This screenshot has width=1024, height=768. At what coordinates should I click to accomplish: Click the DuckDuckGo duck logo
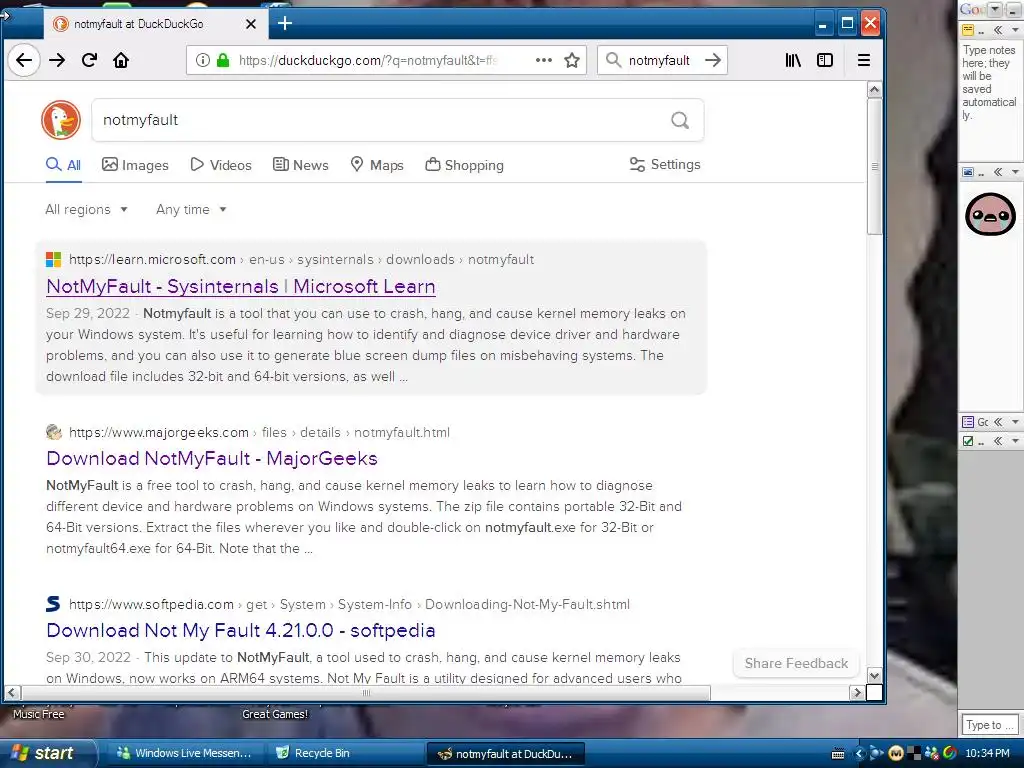(x=61, y=120)
